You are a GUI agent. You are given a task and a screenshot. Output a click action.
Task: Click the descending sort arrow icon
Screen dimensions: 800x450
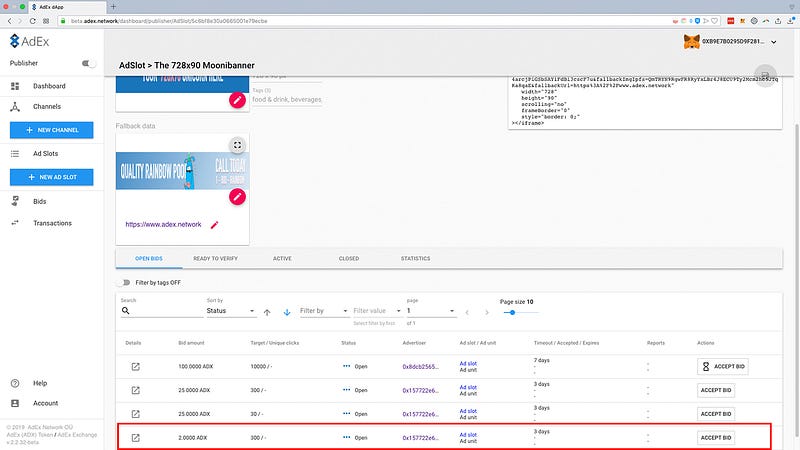pos(286,312)
